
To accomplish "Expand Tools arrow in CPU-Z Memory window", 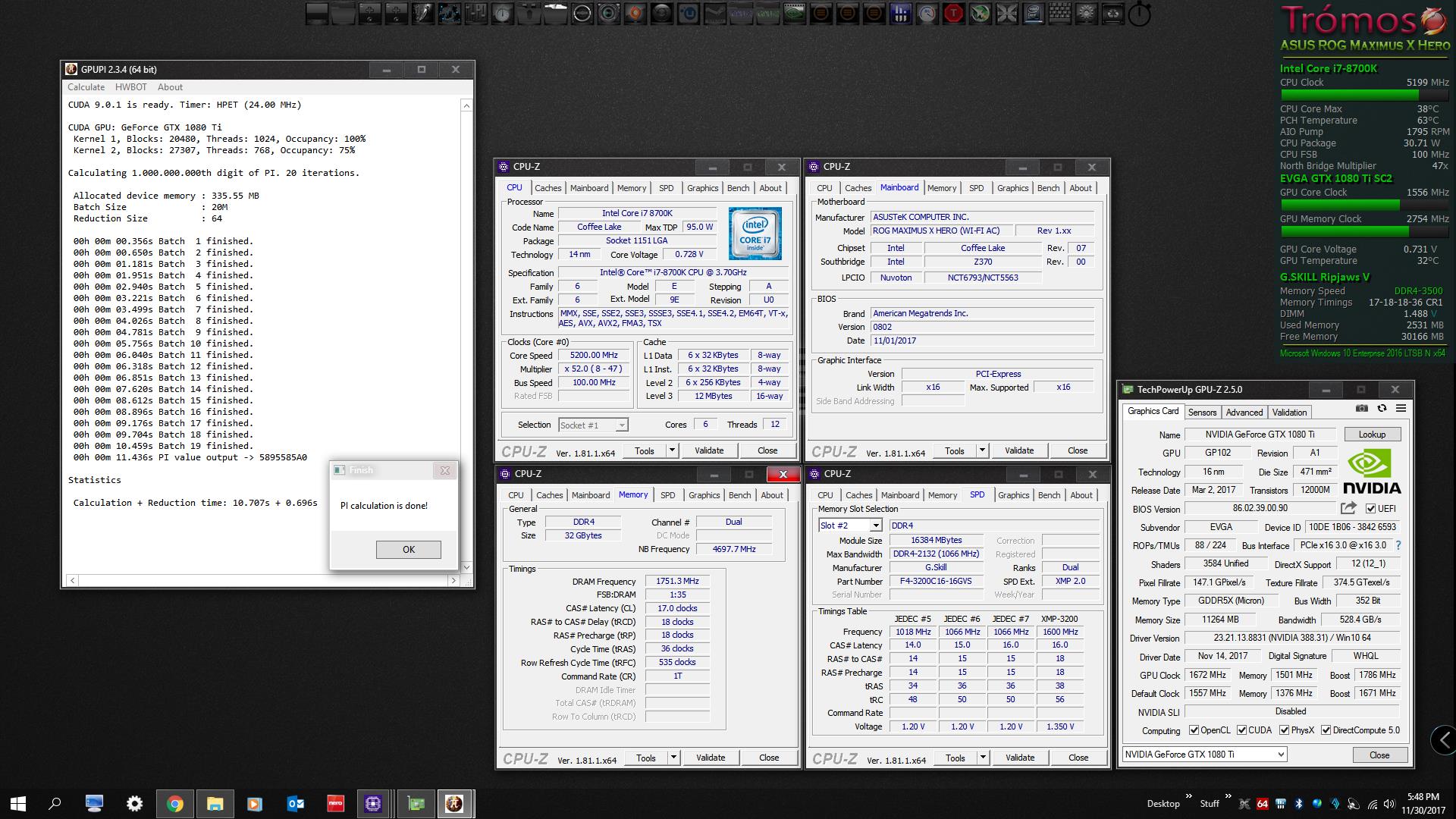I will (673, 758).
